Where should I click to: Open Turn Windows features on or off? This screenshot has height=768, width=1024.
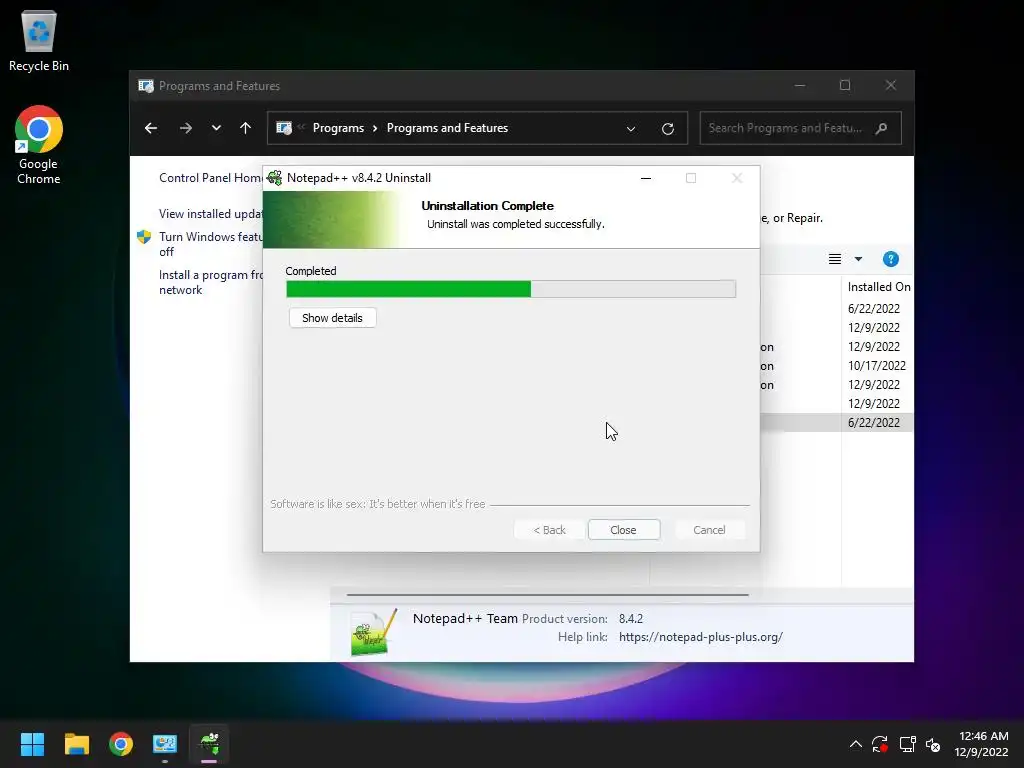(x=210, y=244)
